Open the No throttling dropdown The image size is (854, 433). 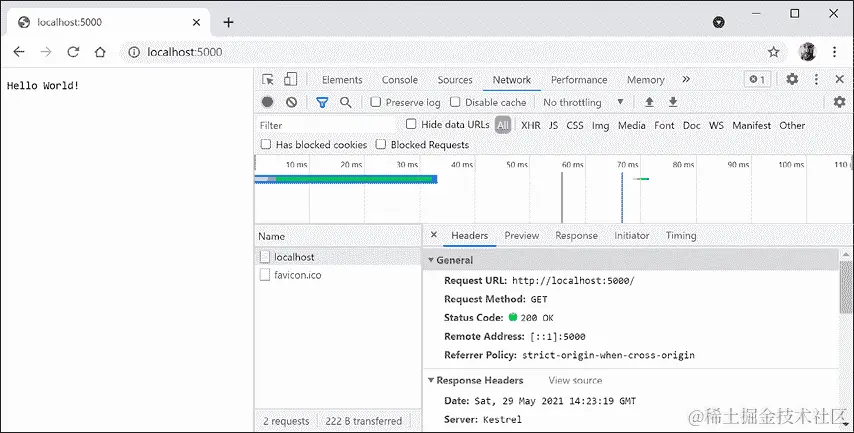pyautogui.click(x=583, y=102)
